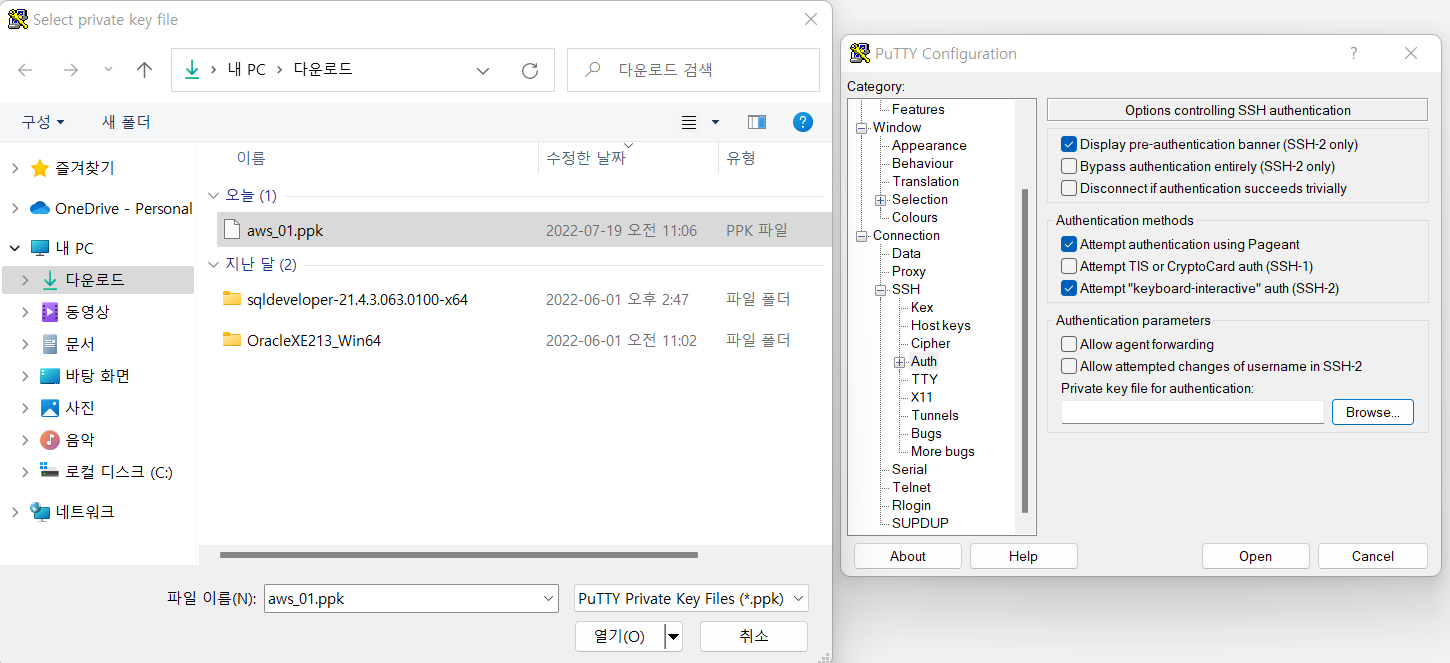Enable Bypass authentication entirely checkbox
The height and width of the screenshot is (663, 1450).
pyautogui.click(x=1069, y=166)
